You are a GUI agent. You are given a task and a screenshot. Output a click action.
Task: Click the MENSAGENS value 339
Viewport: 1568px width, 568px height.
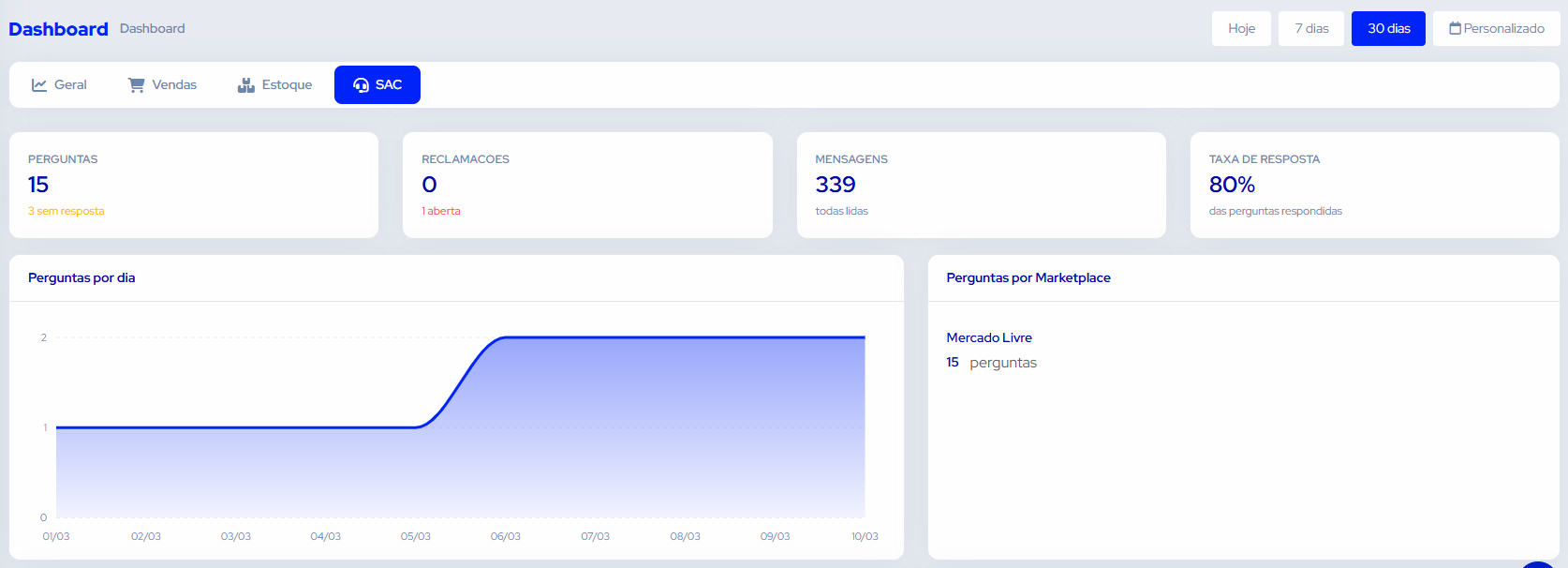[x=836, y=185]
